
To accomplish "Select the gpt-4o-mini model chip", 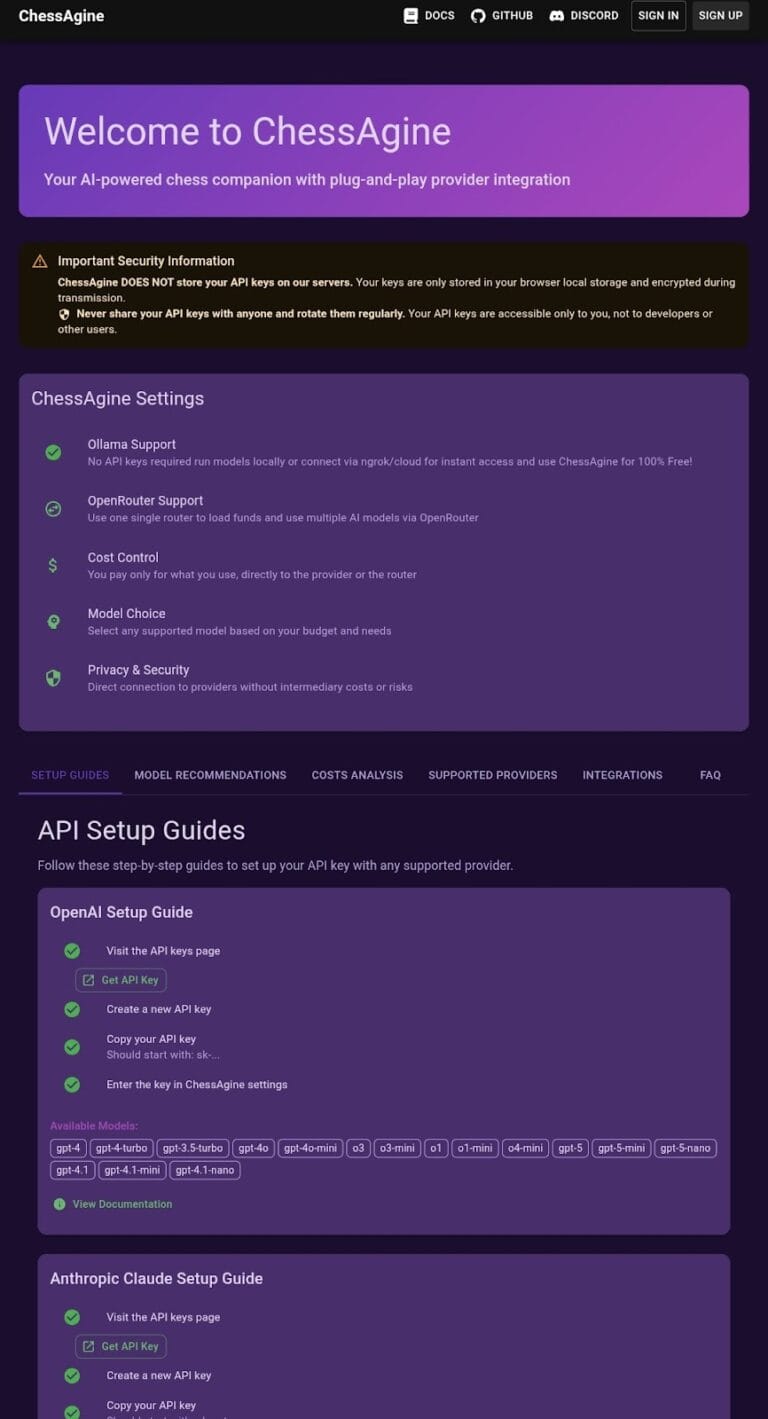I will pos(311,1148).
